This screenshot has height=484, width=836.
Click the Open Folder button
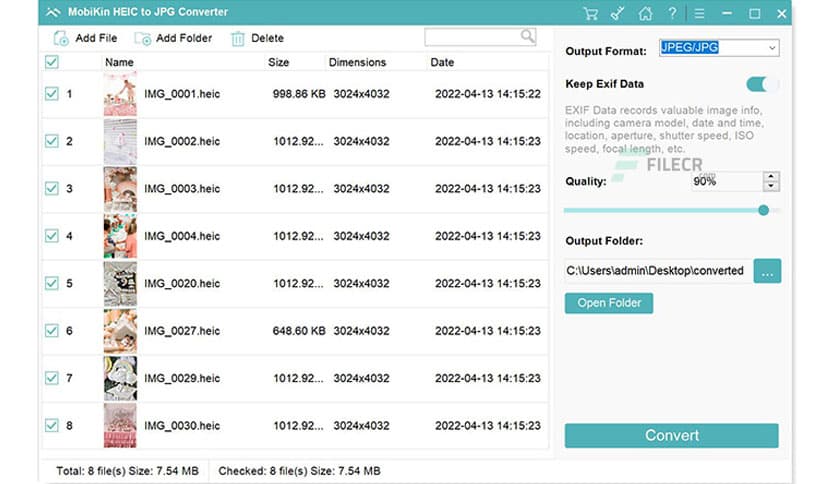pos(608,303)
